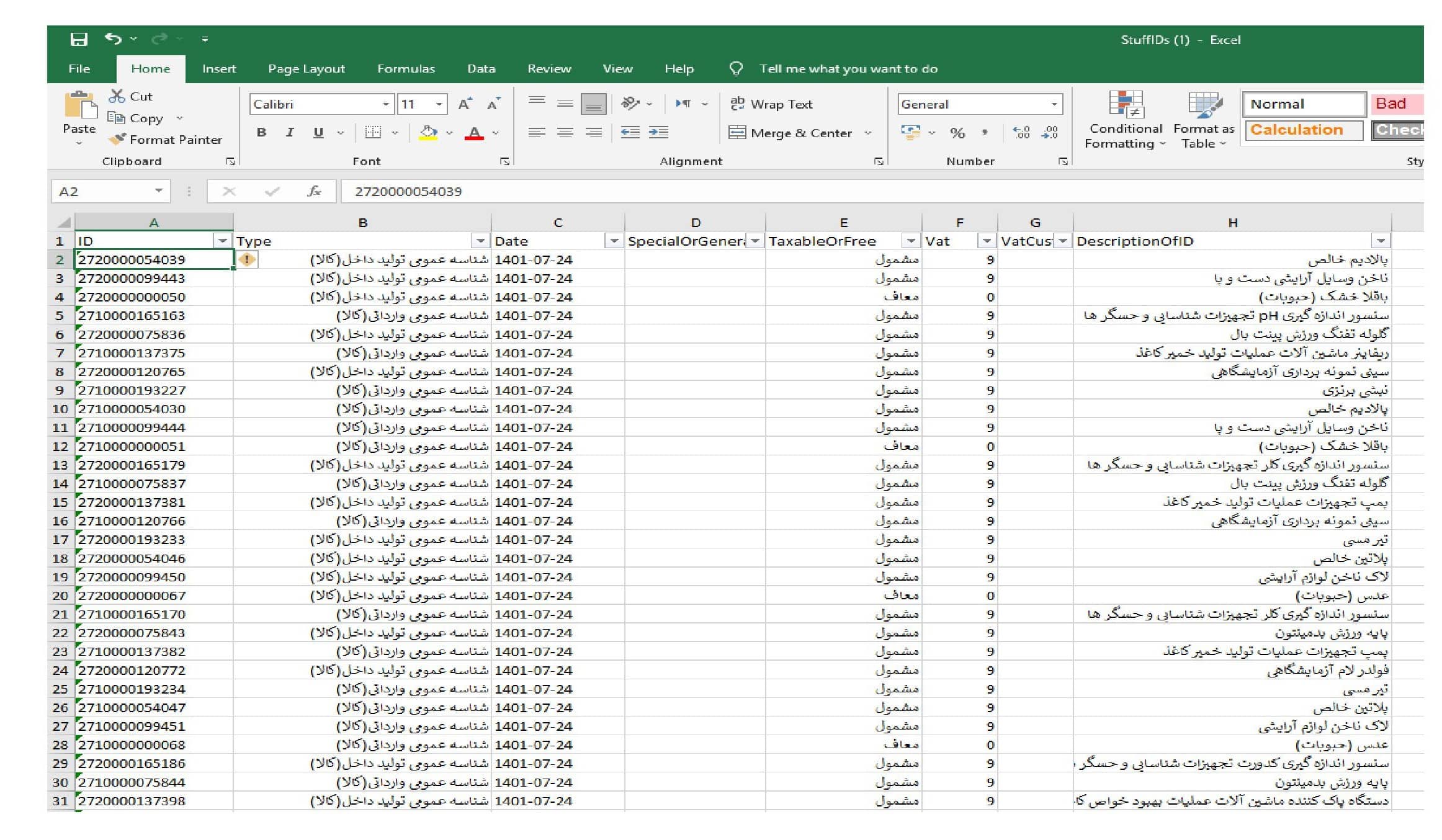This screenshot has height=840, width=1442.
Task: Open the Type column filter dropdown
Action: pyautogui.click(x=480, y=241)
